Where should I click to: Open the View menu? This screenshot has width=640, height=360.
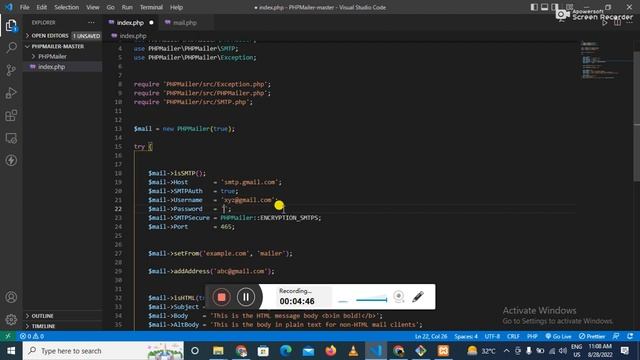pos(93,7)
